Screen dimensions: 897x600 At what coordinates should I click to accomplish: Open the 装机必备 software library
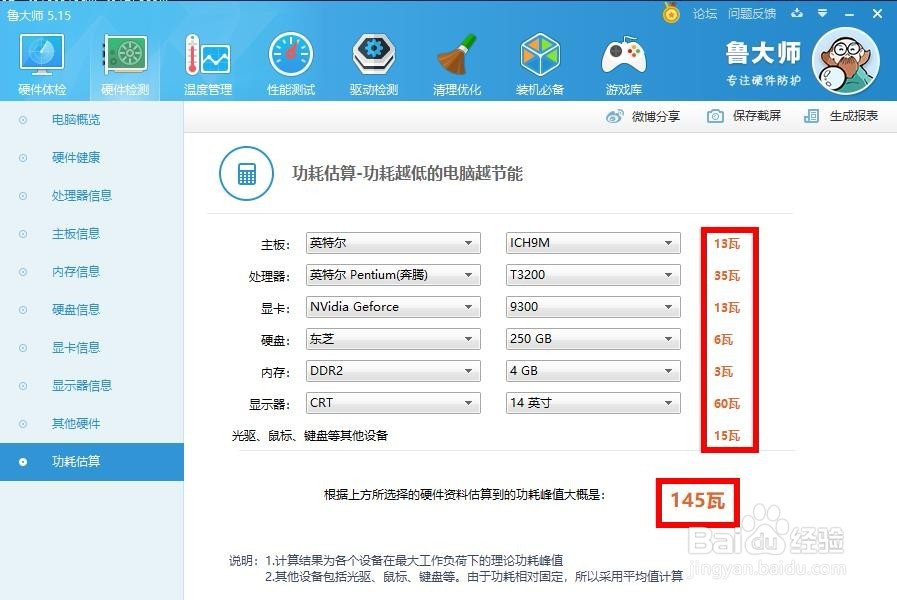(540, 60)
